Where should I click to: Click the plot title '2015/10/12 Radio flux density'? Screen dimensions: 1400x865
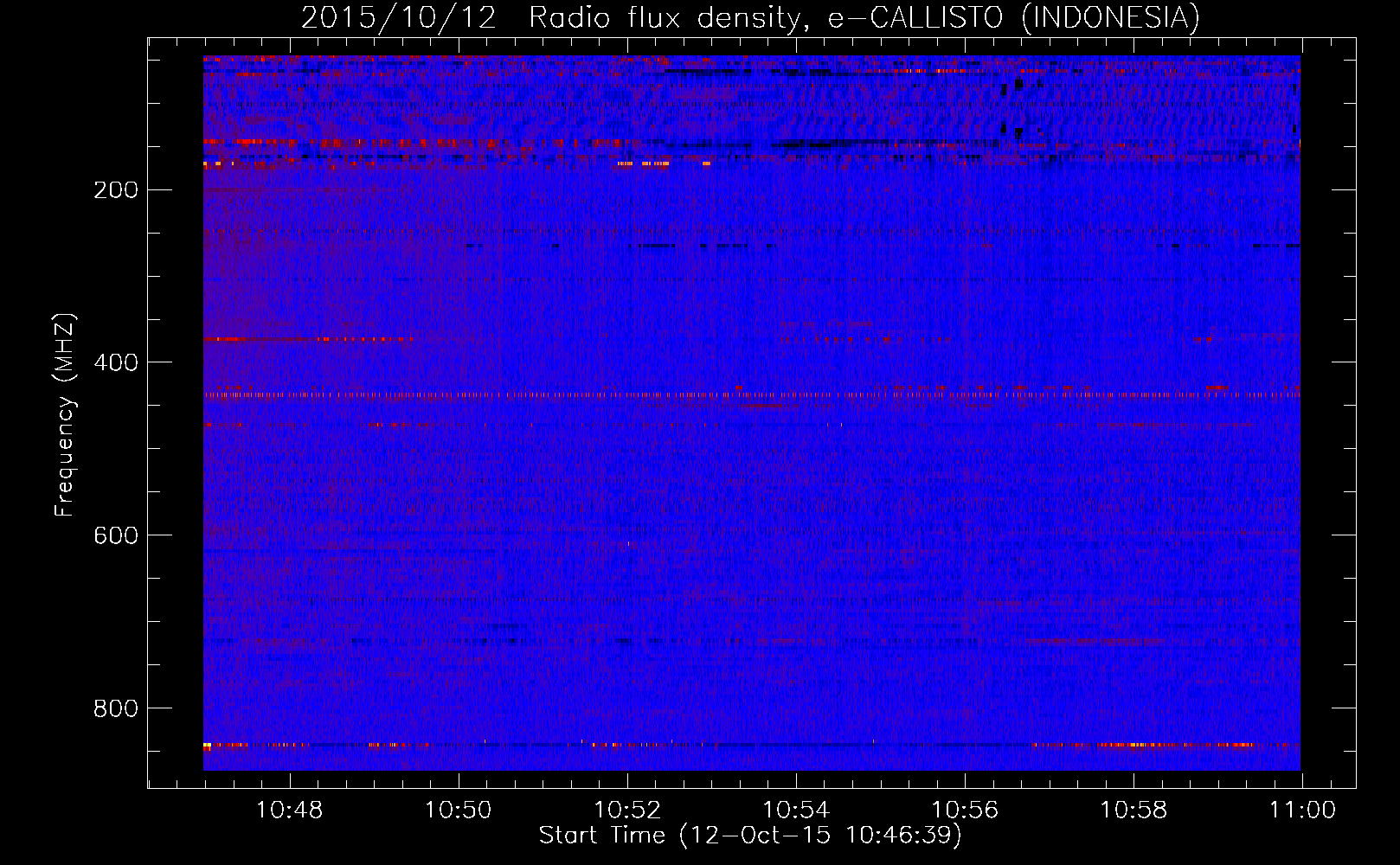pyautogui.click(x=750, y=18)
